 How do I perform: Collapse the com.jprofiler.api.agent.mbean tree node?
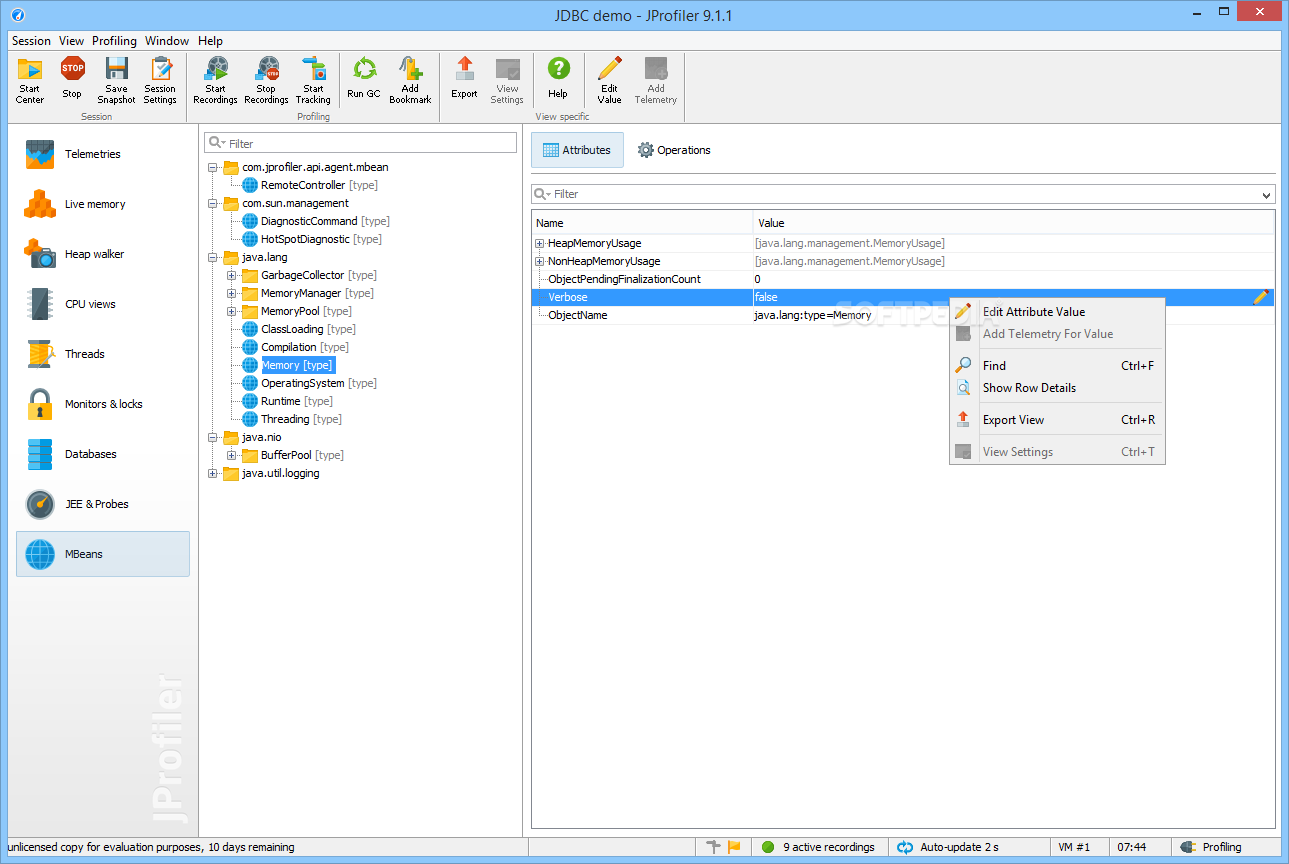pyautogui.click(x=213, y=167)
